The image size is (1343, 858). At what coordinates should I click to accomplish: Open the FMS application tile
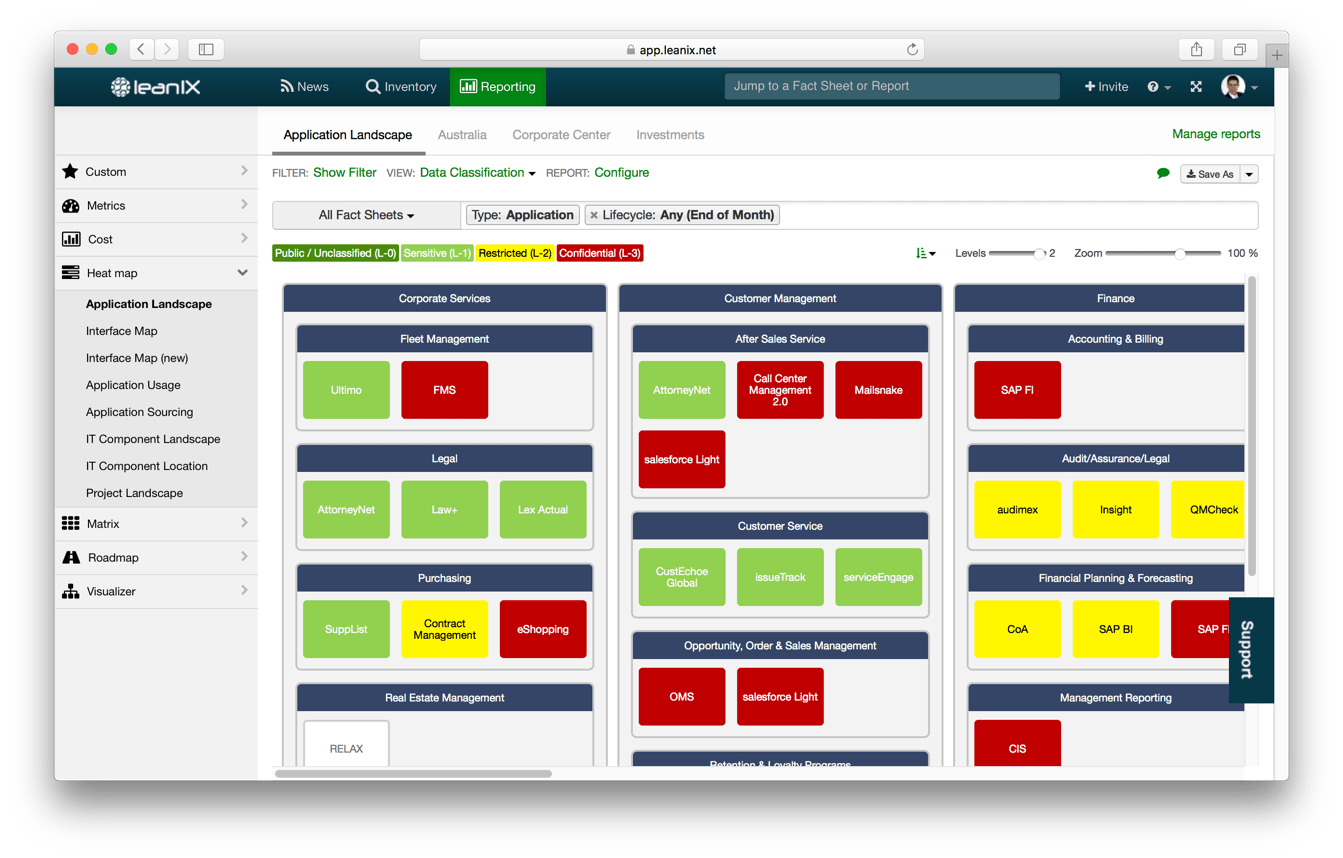(444, 390)
